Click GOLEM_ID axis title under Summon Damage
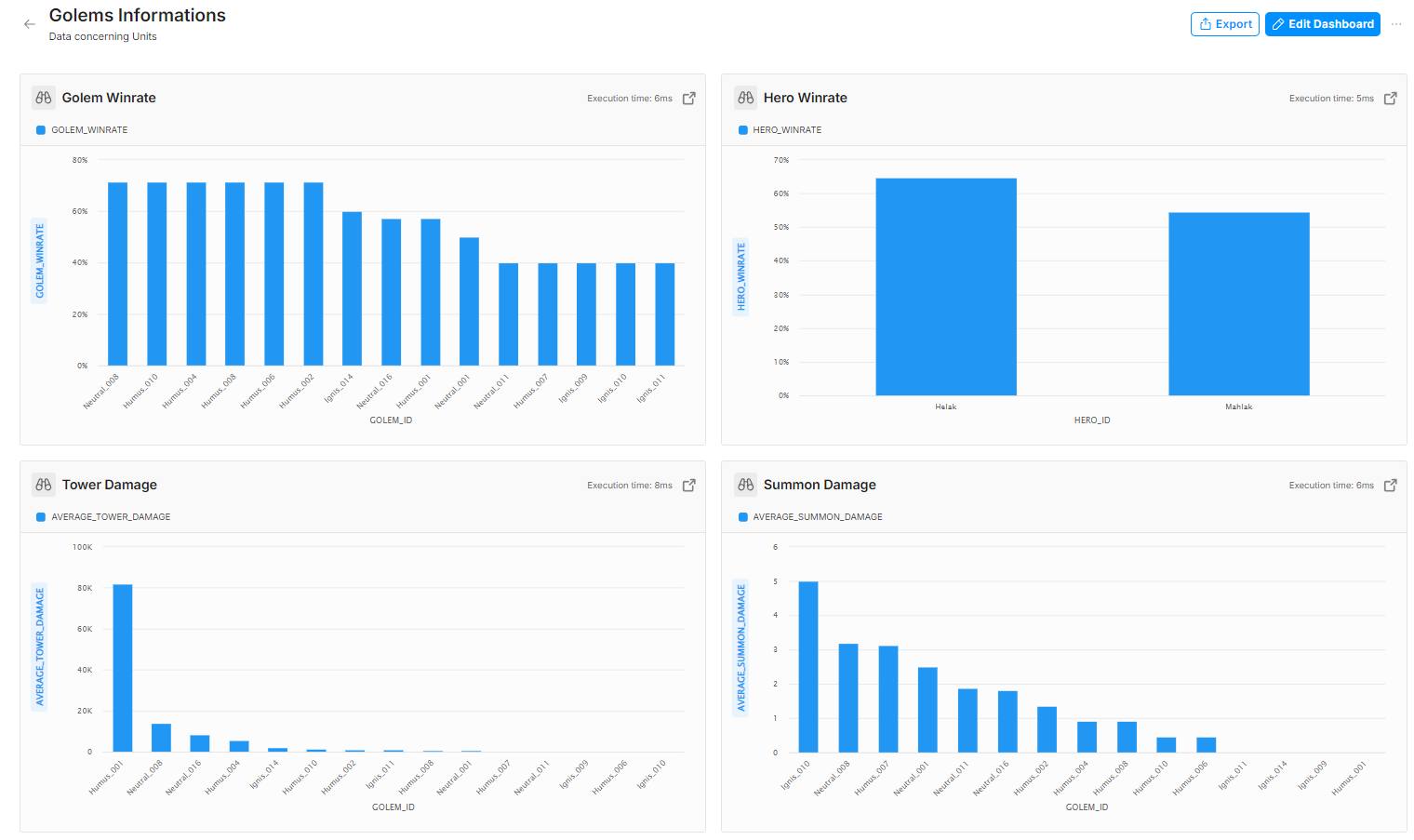Viewport: 1414px width, 840px height. point(1087,807)
